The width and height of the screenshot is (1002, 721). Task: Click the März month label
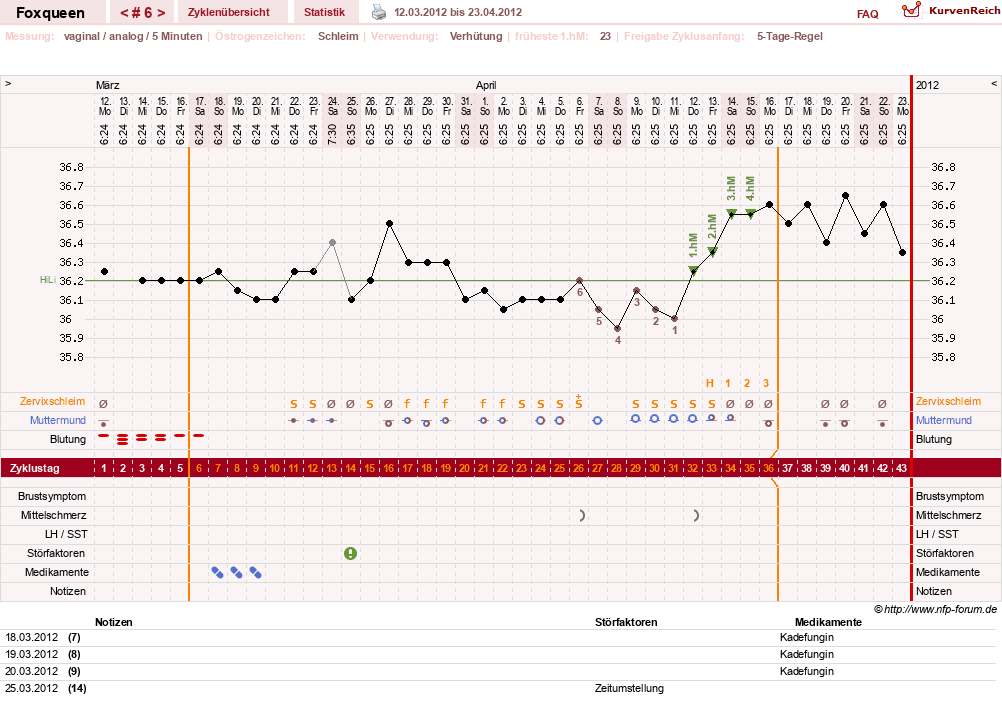tap(107, 85)
